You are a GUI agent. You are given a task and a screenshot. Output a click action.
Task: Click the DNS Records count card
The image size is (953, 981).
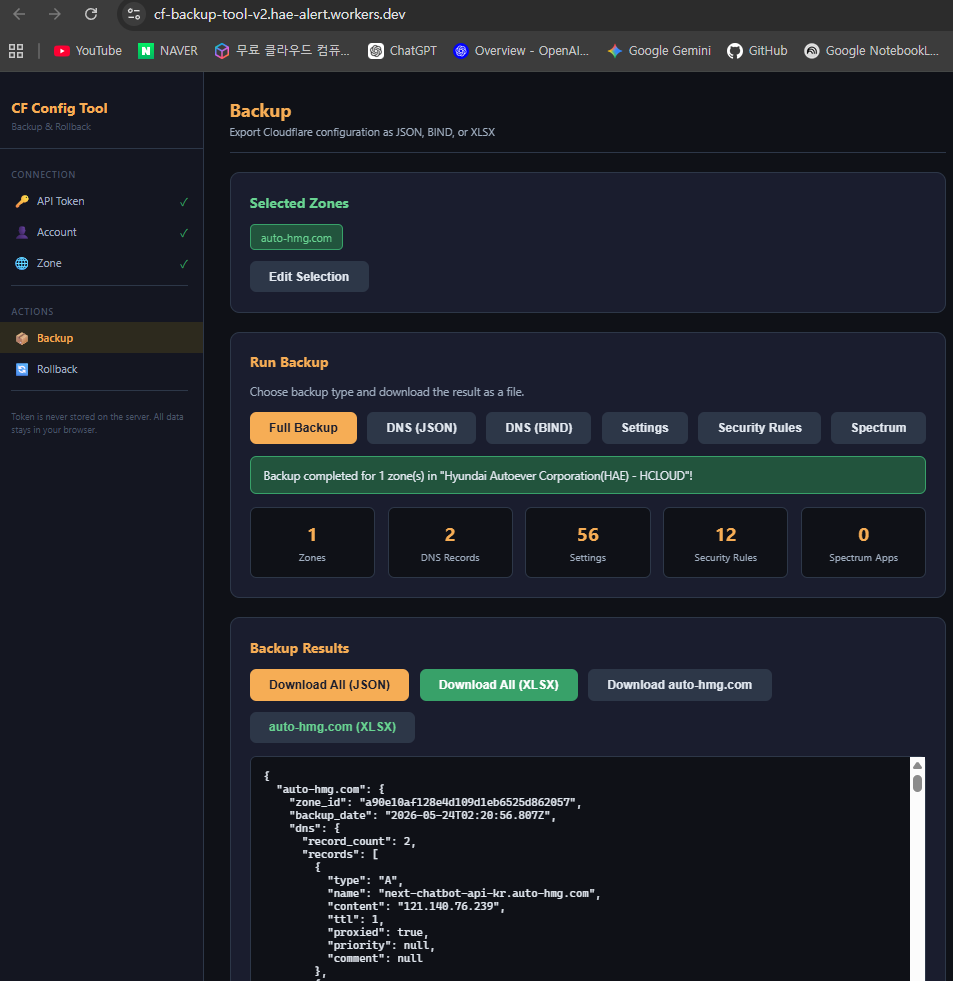[x=450, y=542]
